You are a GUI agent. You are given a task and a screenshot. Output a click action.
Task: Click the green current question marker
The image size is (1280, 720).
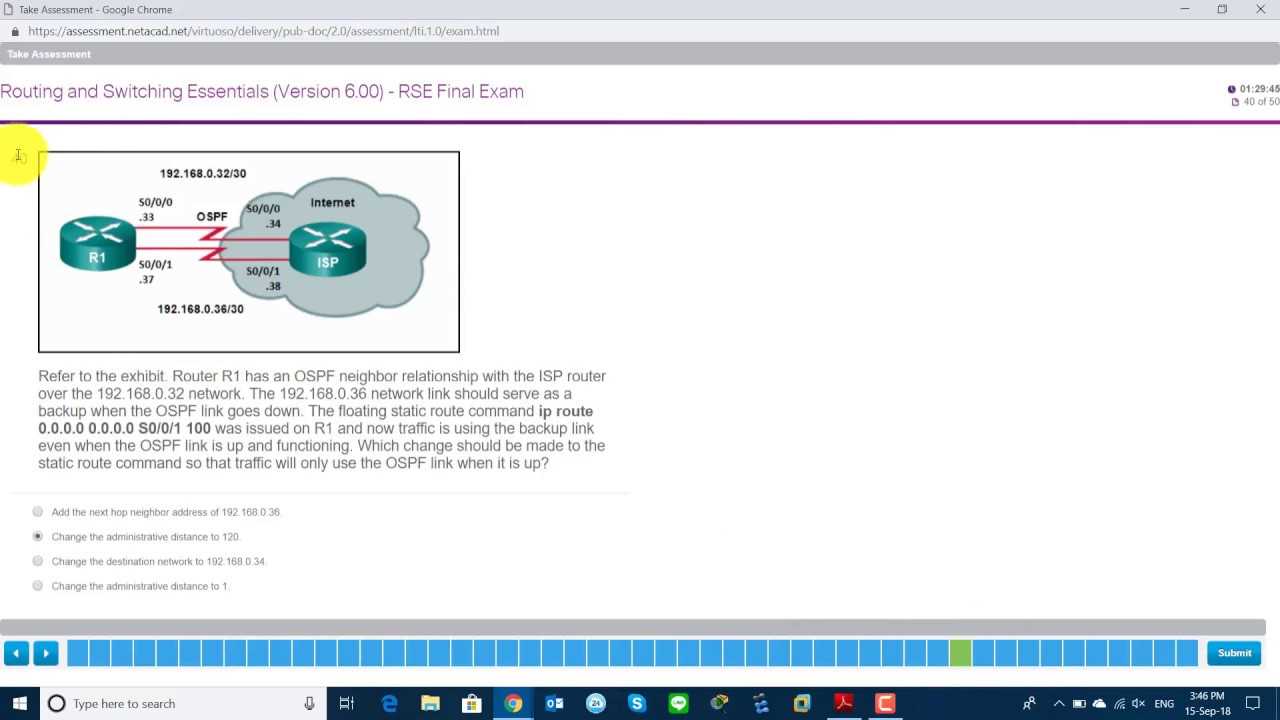960,653
